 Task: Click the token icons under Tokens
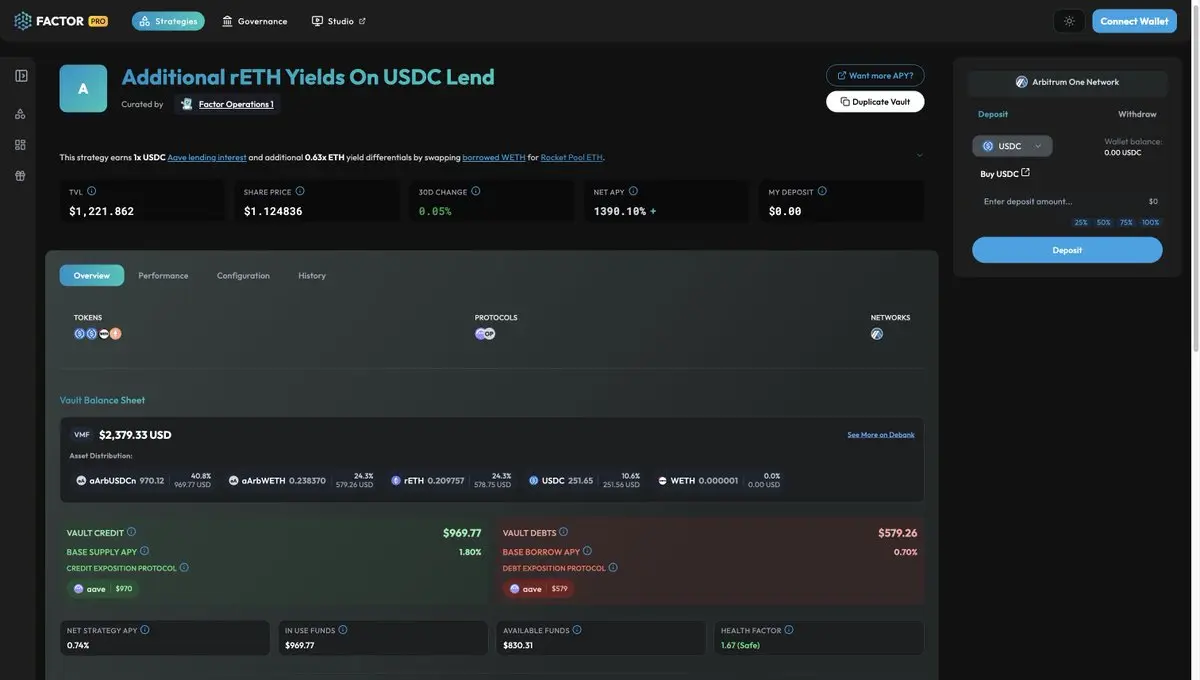pos(98,334)
